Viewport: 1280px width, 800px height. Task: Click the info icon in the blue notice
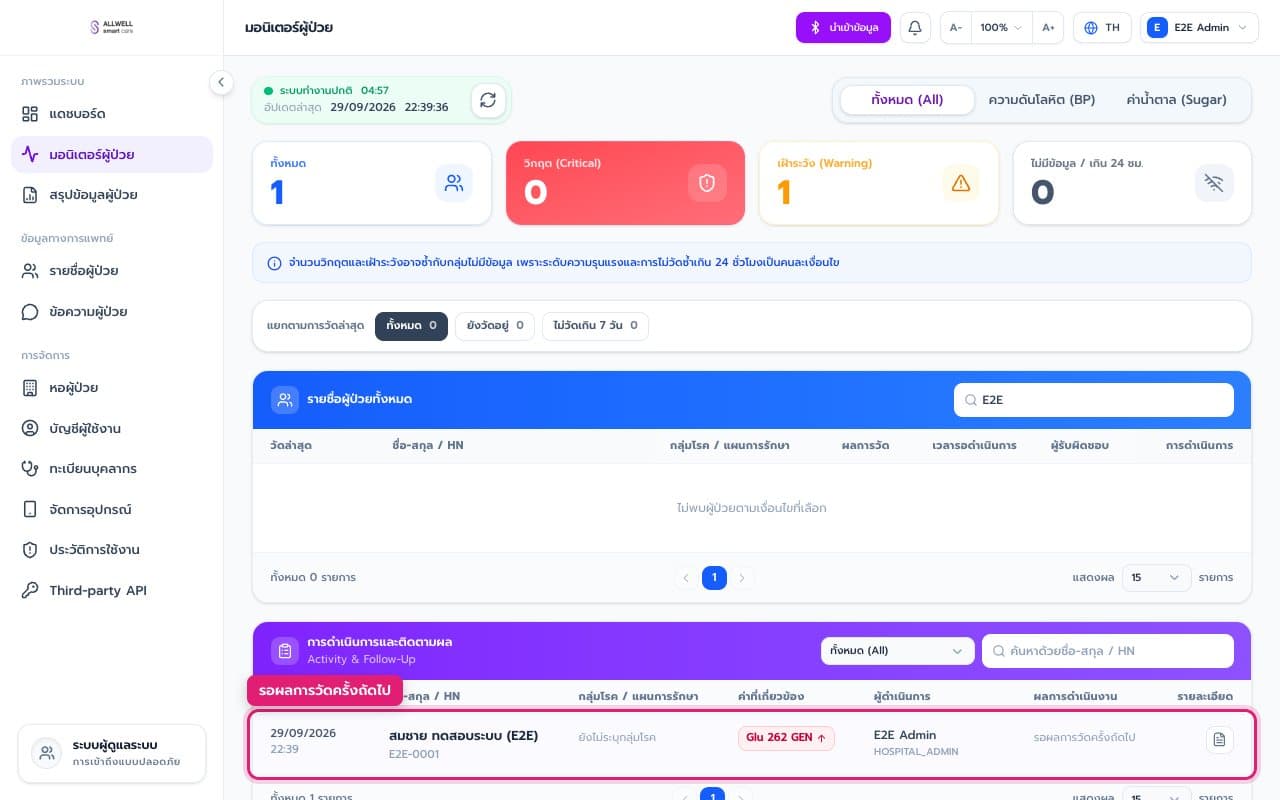[274, 263]
